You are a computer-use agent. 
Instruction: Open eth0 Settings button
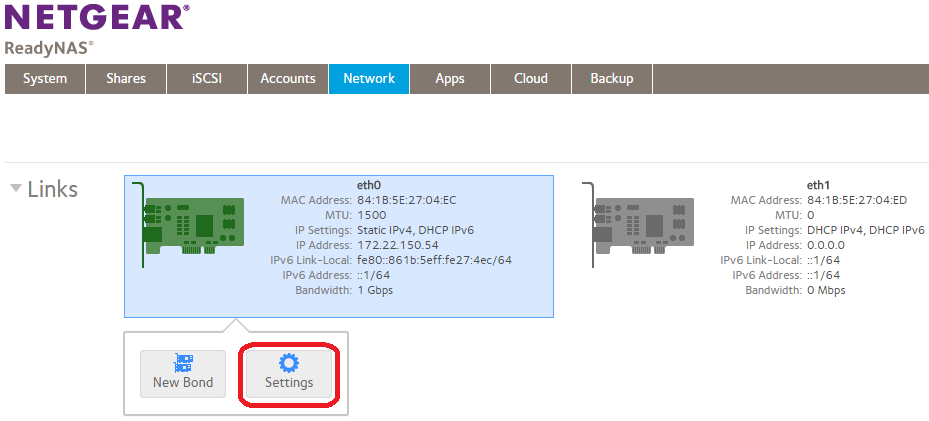tap(289, 374)
